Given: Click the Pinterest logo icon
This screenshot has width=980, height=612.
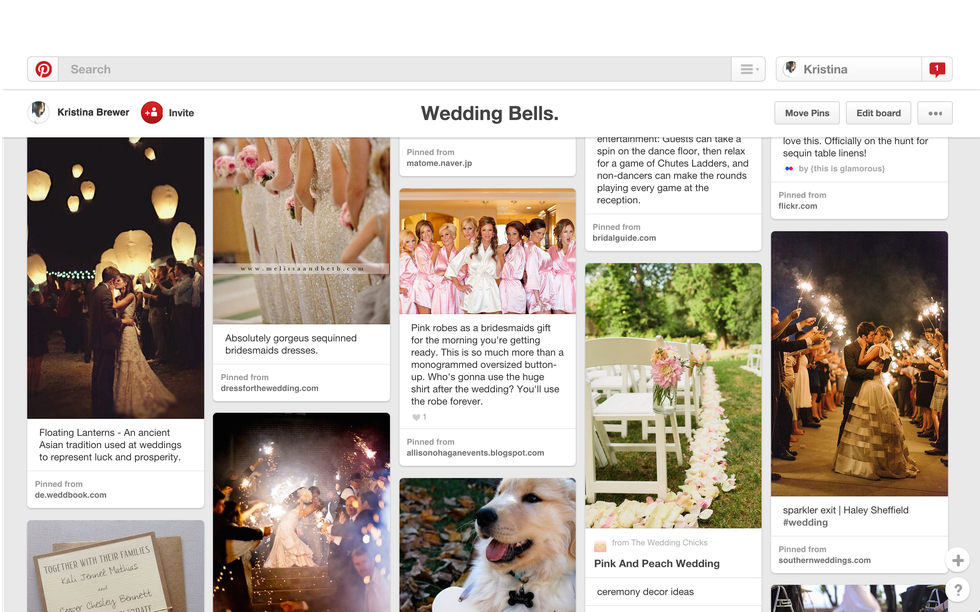Looking at the screenshot, I should (x=44, y=69).
